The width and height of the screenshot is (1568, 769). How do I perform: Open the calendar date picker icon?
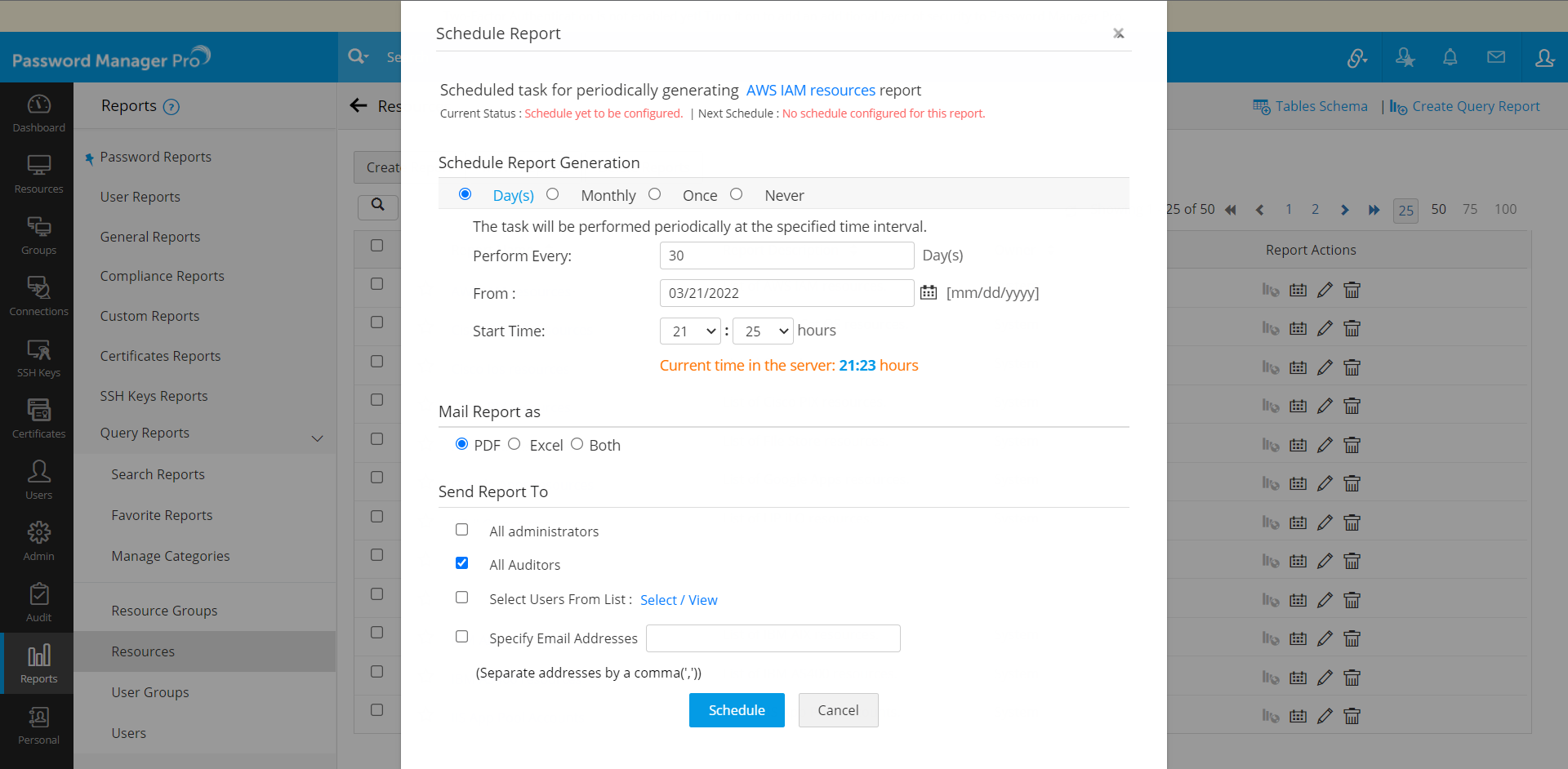coord(929,292)
